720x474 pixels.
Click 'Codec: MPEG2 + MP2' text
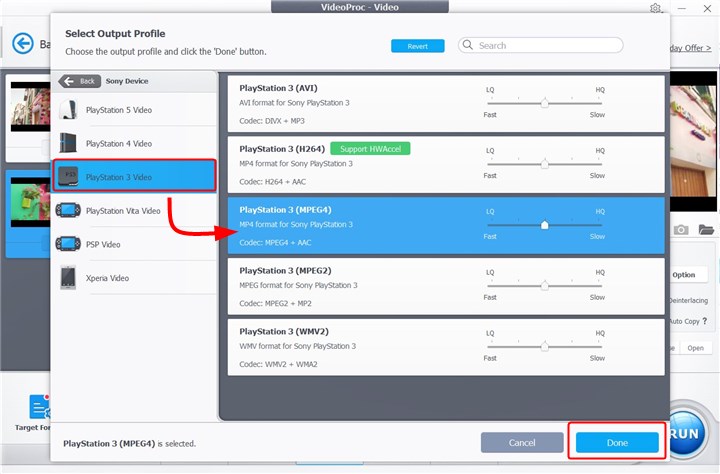[275, 304]
